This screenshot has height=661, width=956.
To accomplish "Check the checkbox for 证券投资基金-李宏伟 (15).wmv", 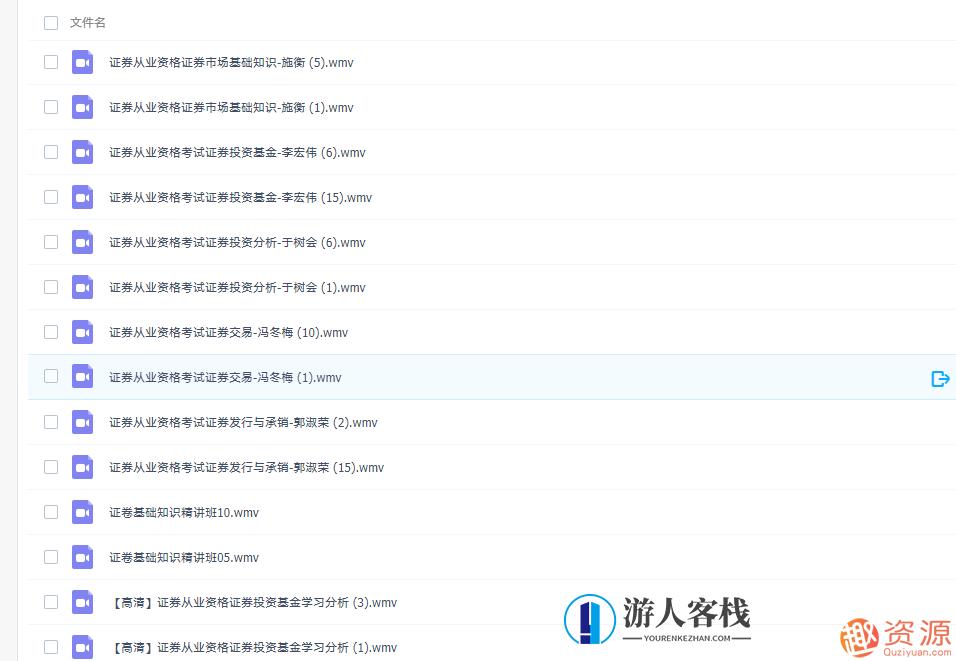I will [51, 197].
